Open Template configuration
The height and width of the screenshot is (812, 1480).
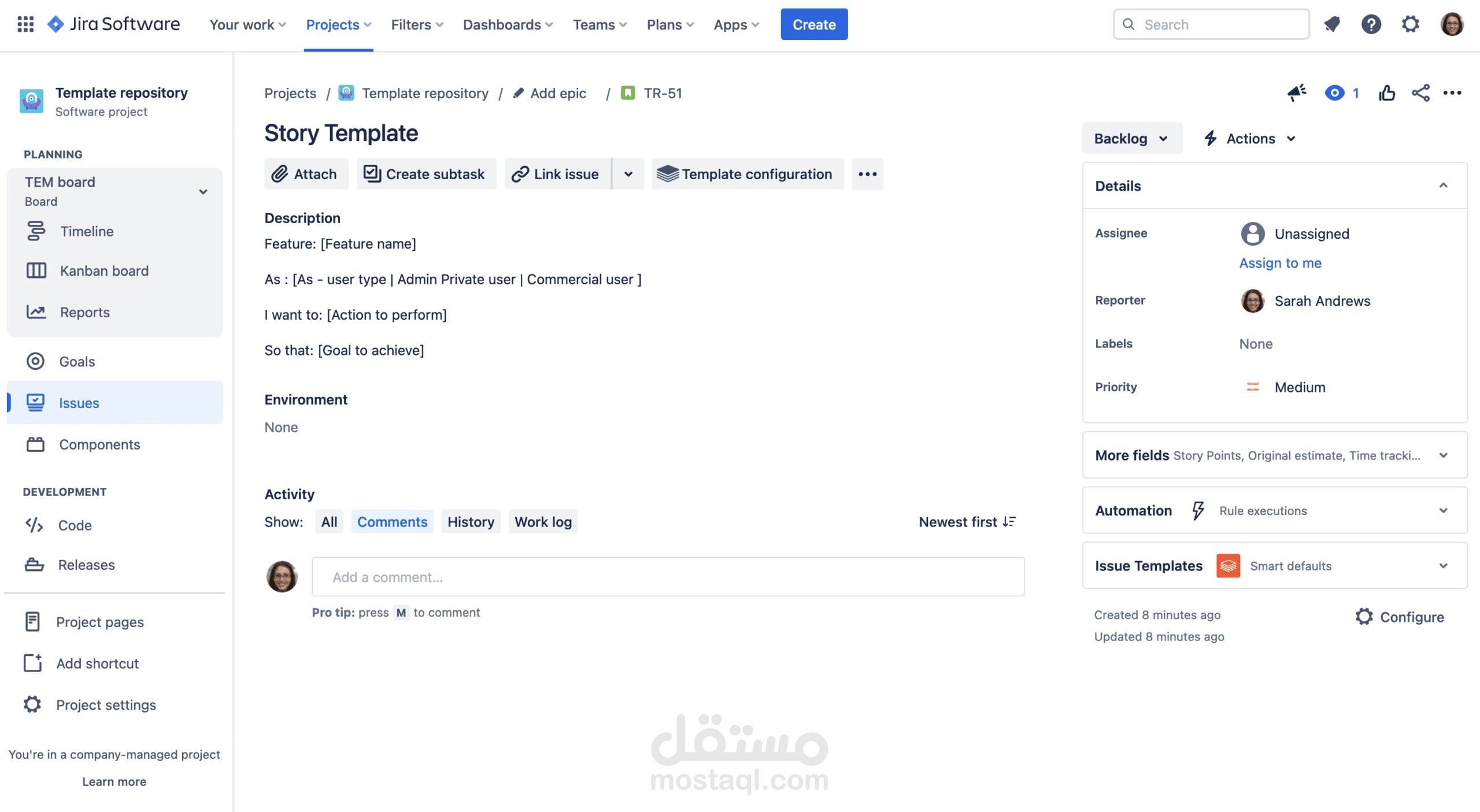click(748, 174)
